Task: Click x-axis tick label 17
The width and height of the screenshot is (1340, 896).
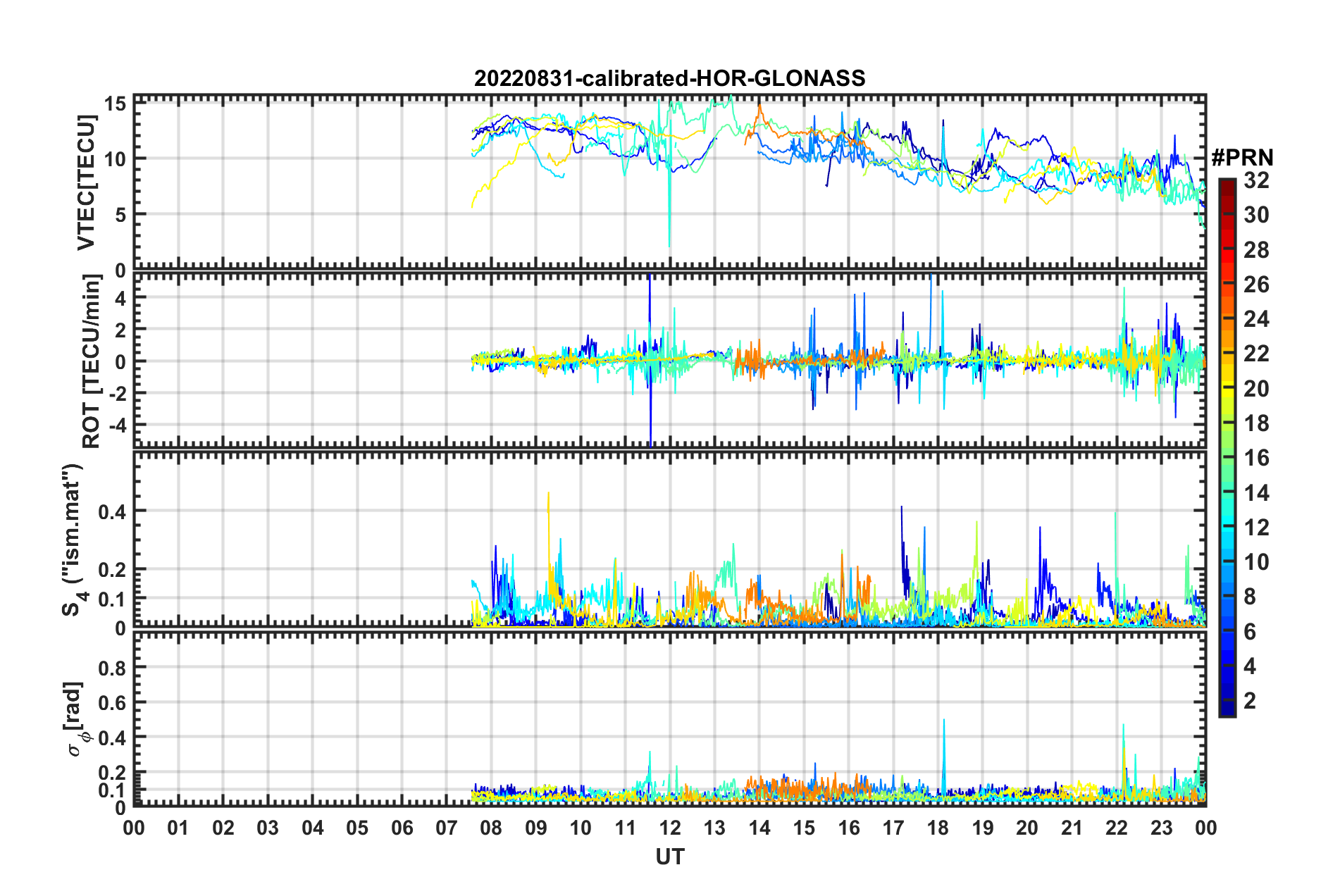Action: (893, 828)
